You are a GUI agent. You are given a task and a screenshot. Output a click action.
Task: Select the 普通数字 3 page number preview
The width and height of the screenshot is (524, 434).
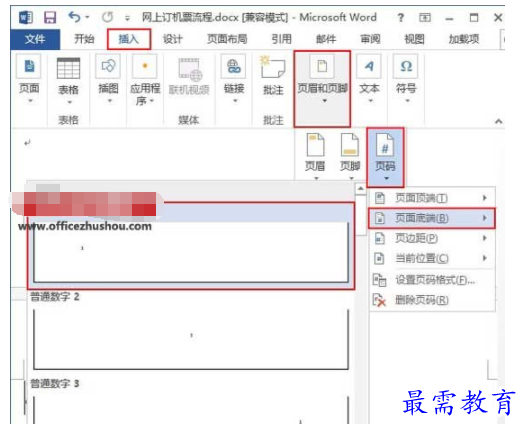click(191, 409)
